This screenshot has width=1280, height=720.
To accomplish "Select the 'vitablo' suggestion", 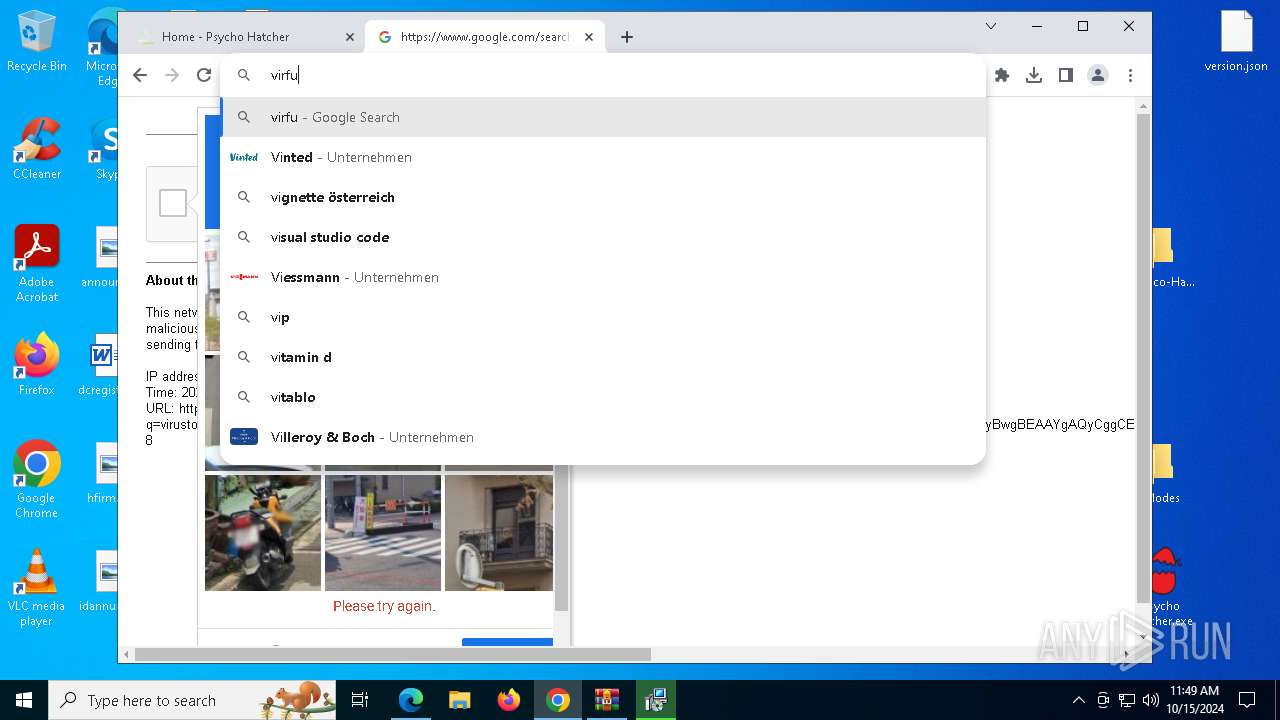I will (x=603, y=397).
